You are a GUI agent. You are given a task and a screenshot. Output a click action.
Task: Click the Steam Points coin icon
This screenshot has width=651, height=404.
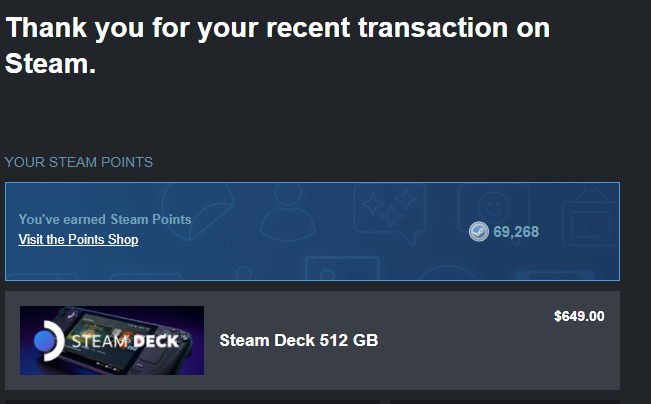tap(479, 232)
